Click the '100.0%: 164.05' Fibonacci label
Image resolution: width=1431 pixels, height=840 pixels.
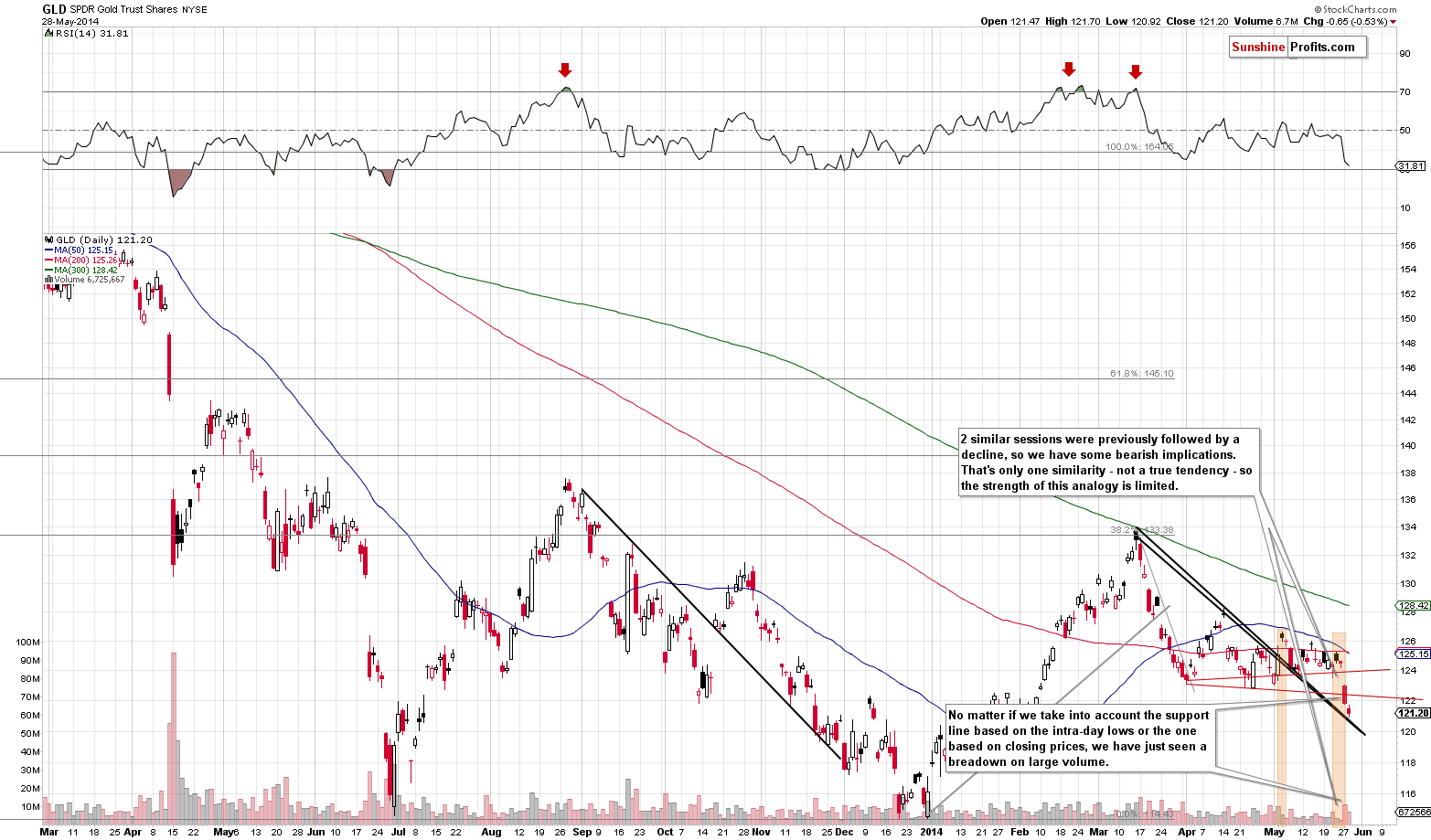[1139, 146]
